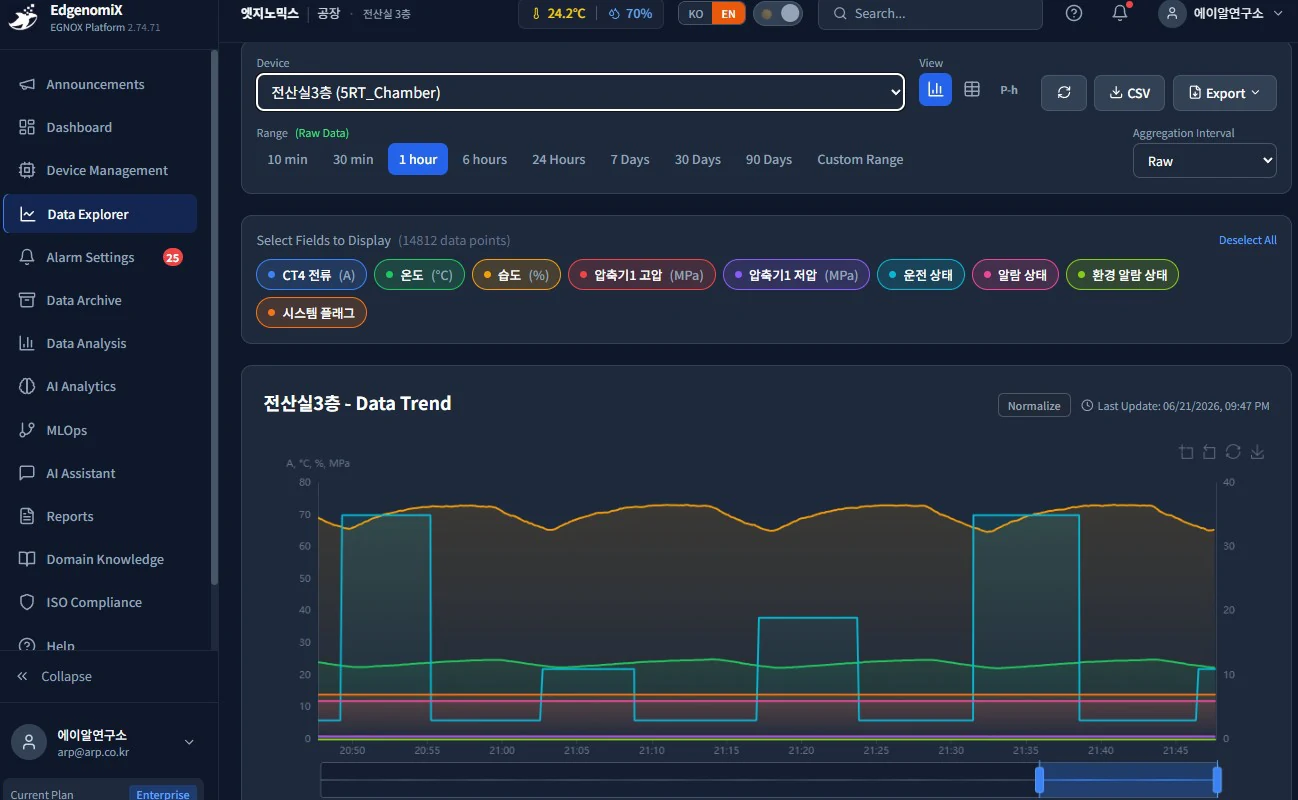Screen dimensions: 1298x800
Task: Click the Data Archive box icon
Action: click(x=27, y=301)
